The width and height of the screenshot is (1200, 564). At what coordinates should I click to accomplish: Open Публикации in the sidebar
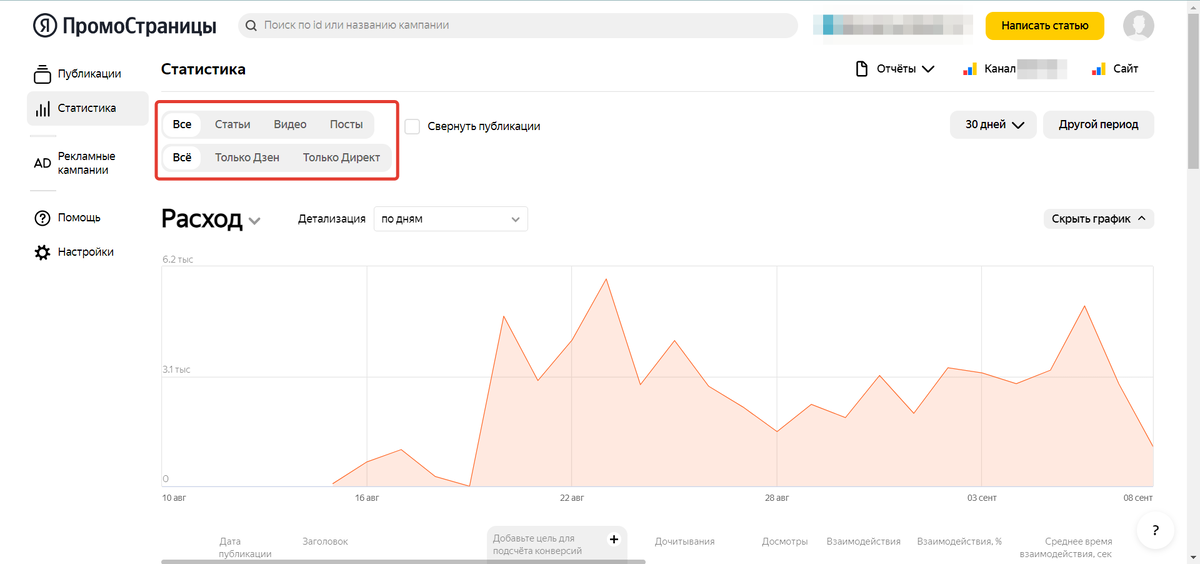[x=88, y=74]
